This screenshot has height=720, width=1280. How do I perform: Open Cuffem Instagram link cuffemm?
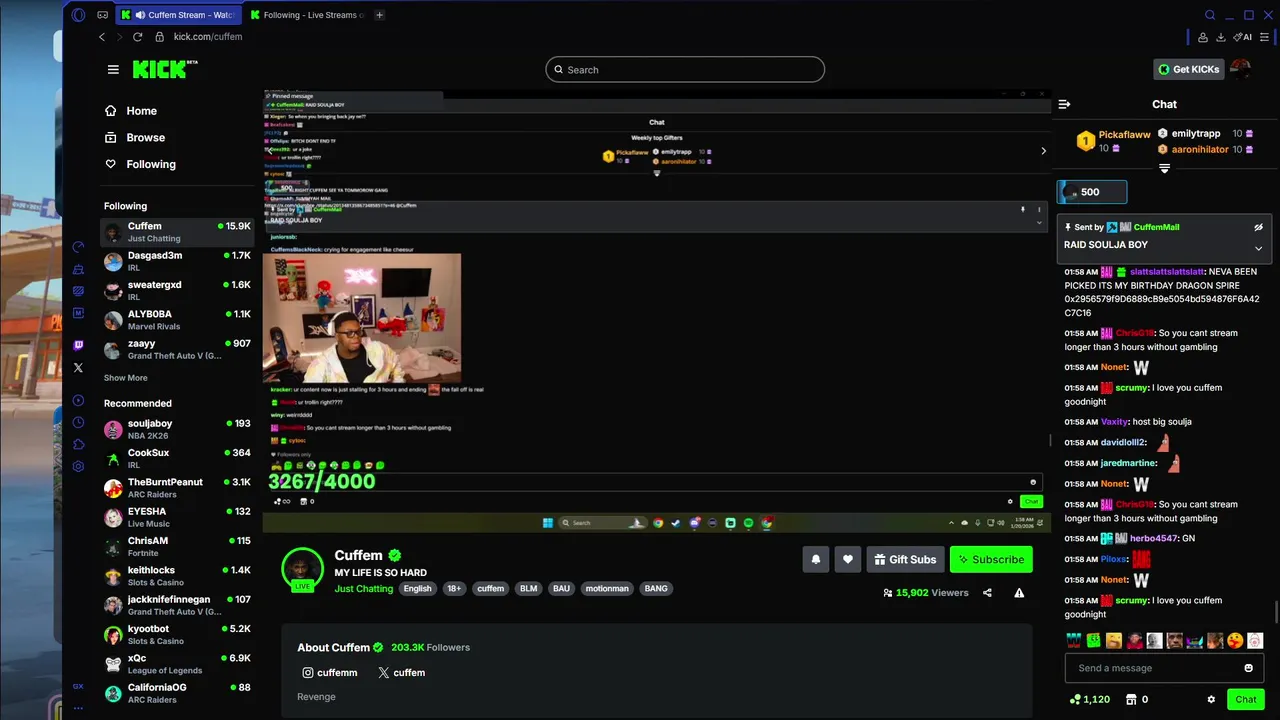click(x=329, y=673)
